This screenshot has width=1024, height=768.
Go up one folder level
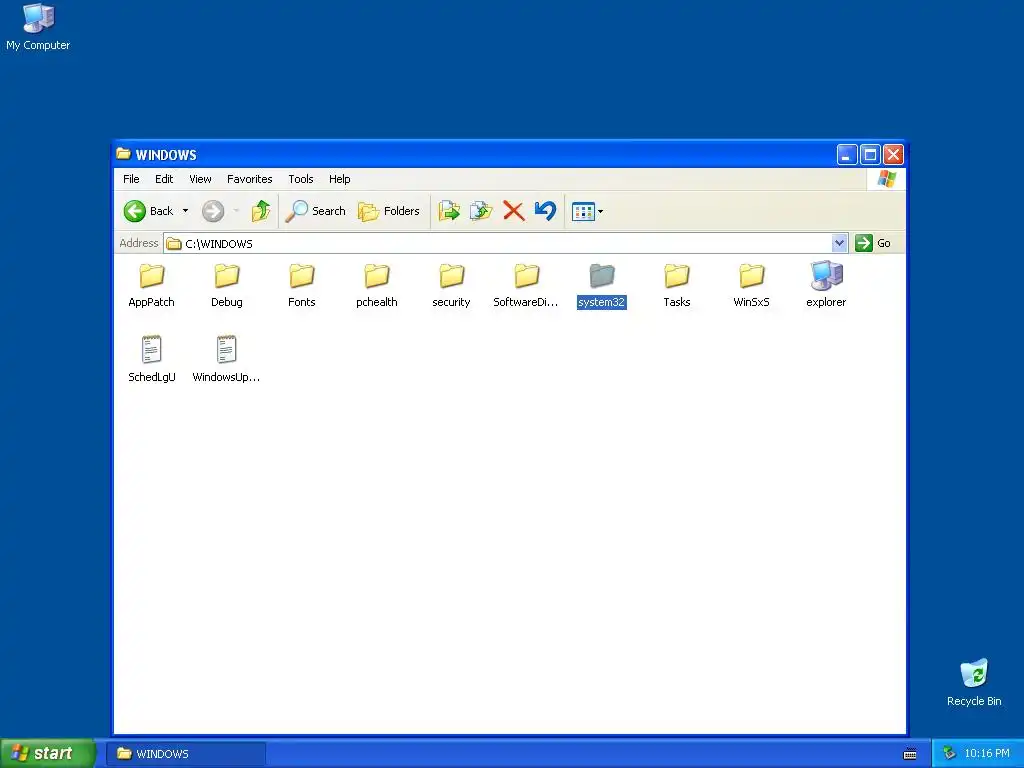(x=261, y=211)
